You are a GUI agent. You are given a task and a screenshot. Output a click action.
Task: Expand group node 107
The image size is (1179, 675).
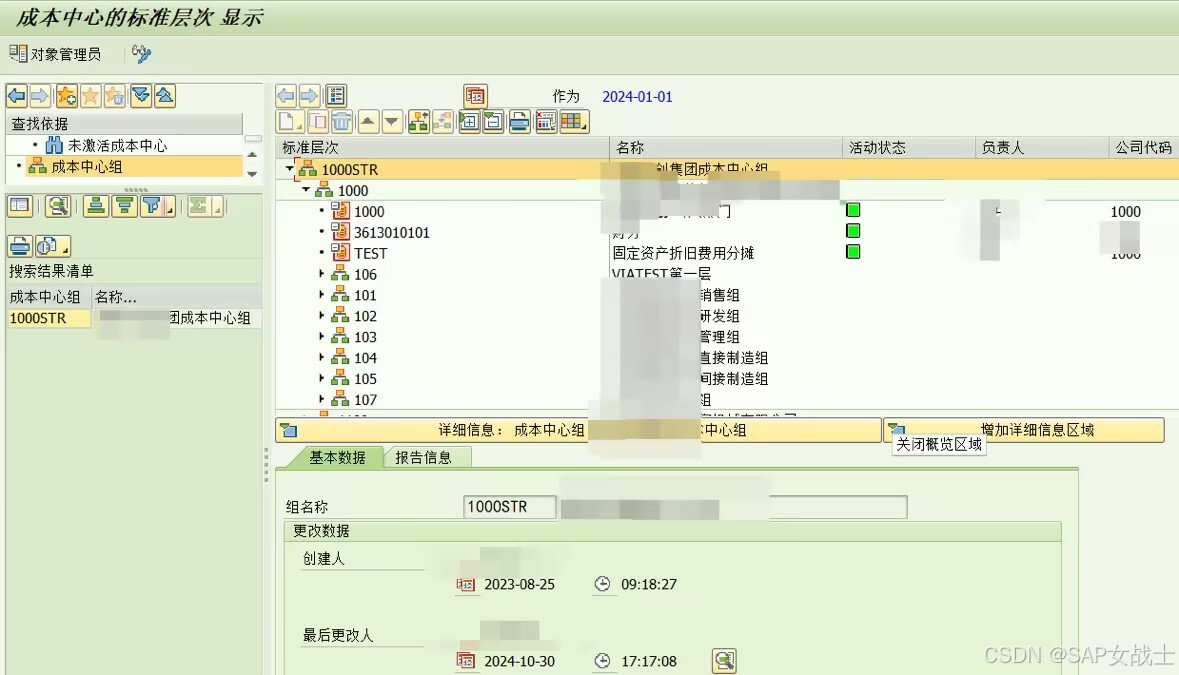point(322,399)
